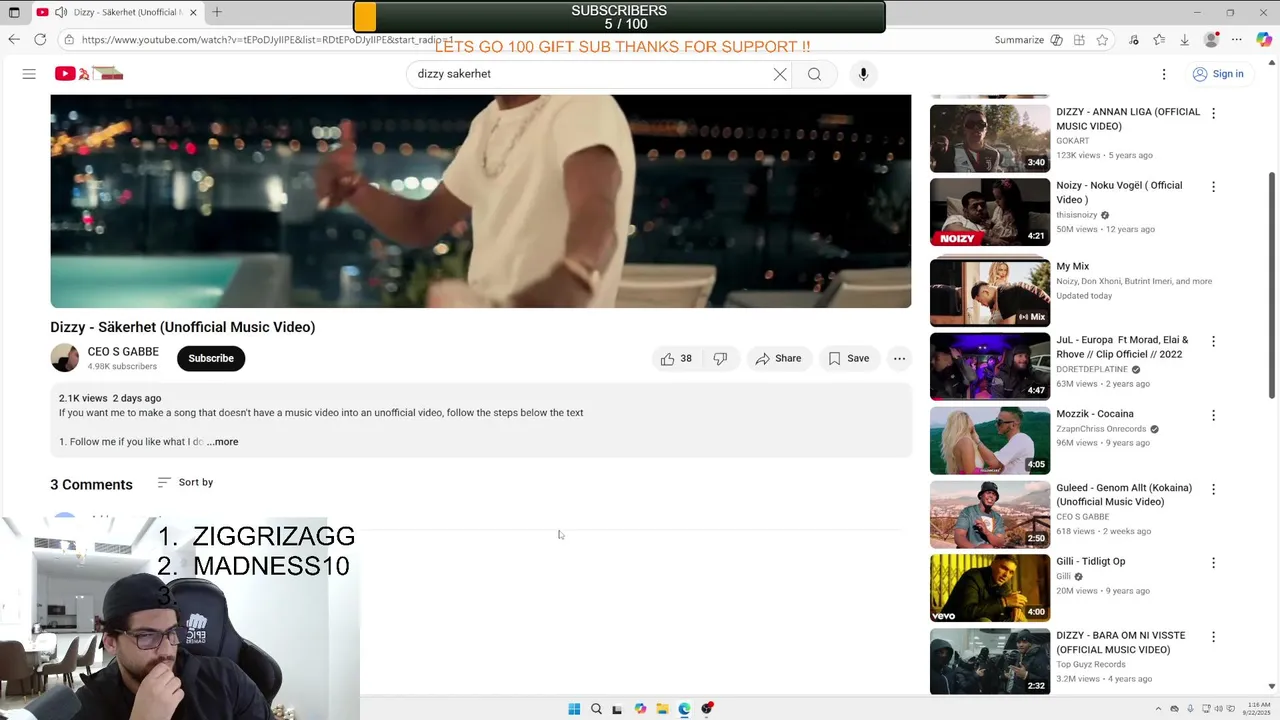This screenshot has width=1280, height=720.
Task: Open options for DIZZY - BARA OM NI VISSTE
Action: (x=1213, y=637)
